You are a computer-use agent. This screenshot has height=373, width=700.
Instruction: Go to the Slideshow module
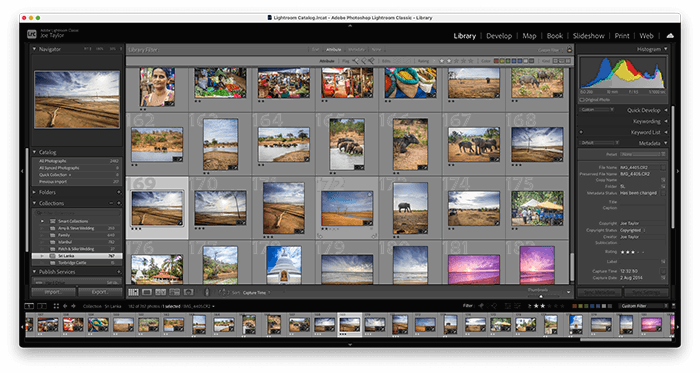[588, 36]
